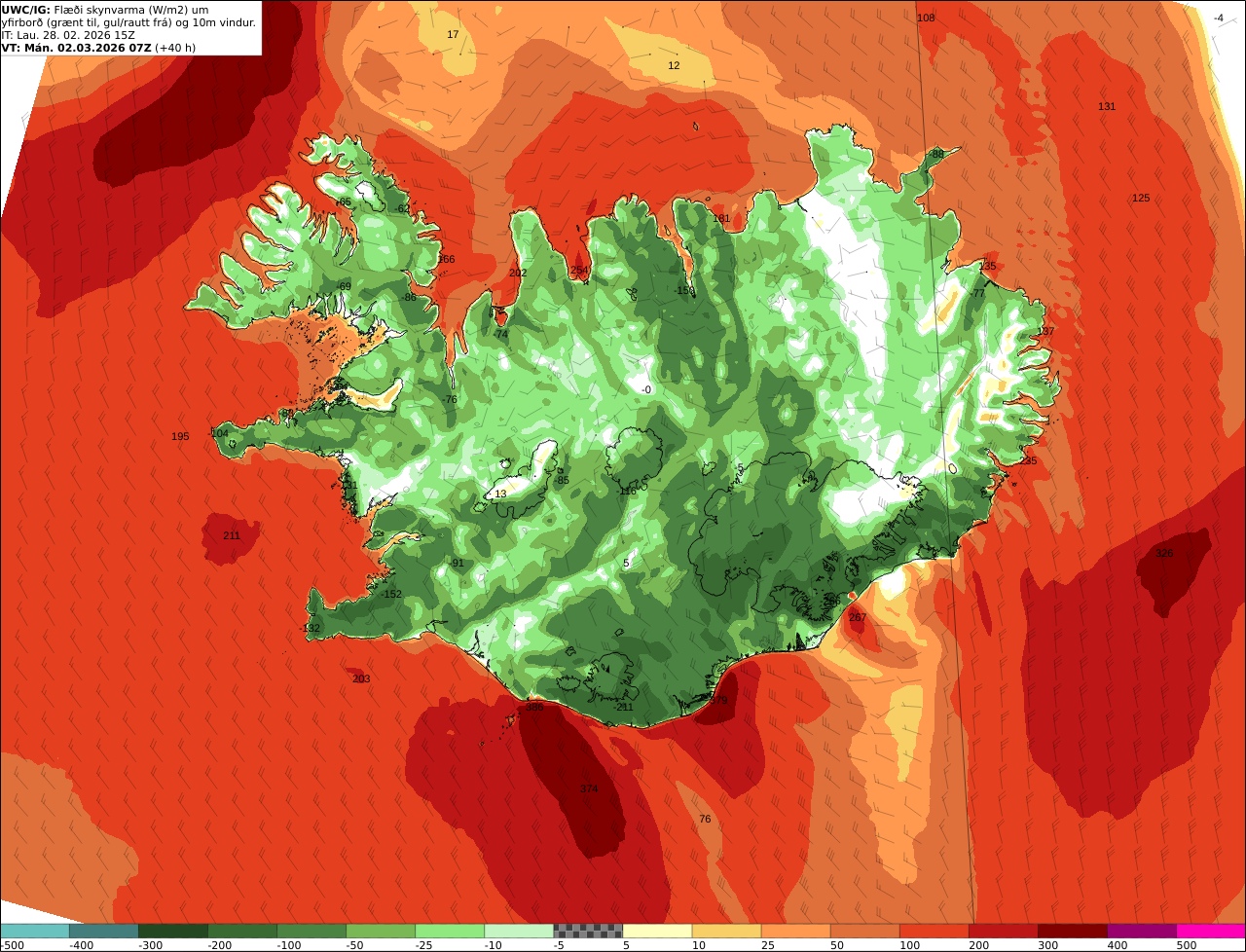Click the flux value '202' on the map

click(x=518, y=273)
